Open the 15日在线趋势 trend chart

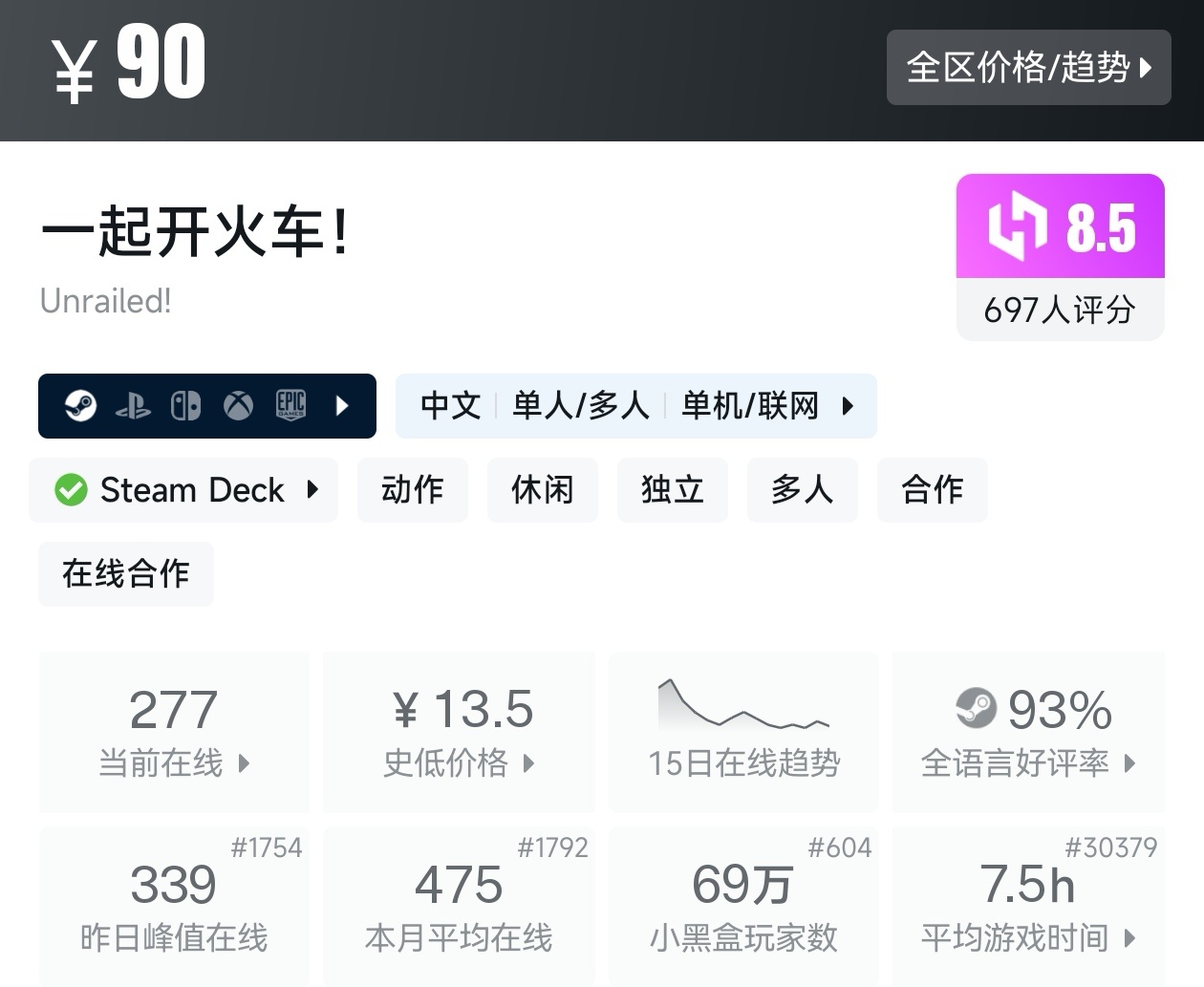coord(744,732)
